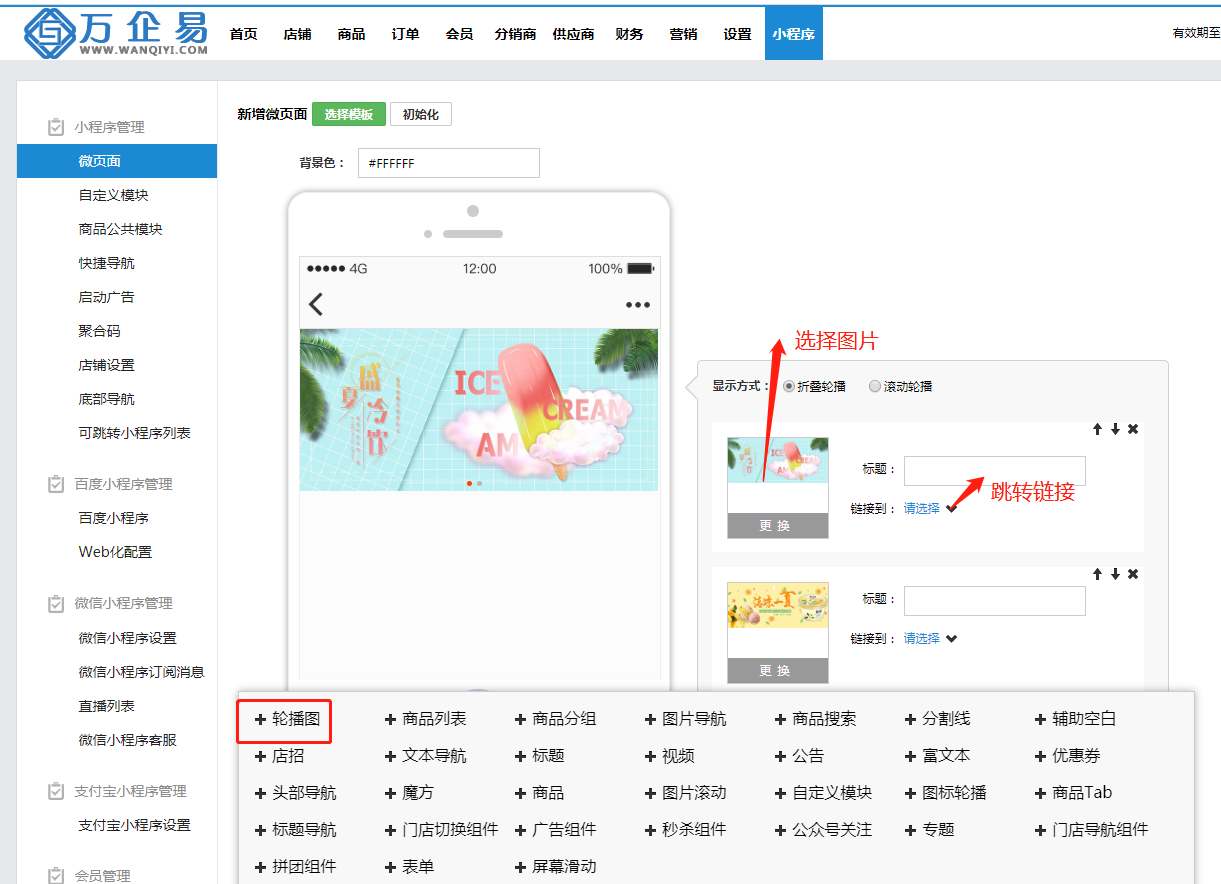Image resolution: width=1221 pixels, height=884 pixels.
Task: Select 滚动轮播 display mode
Action: (x=875, y=386)
